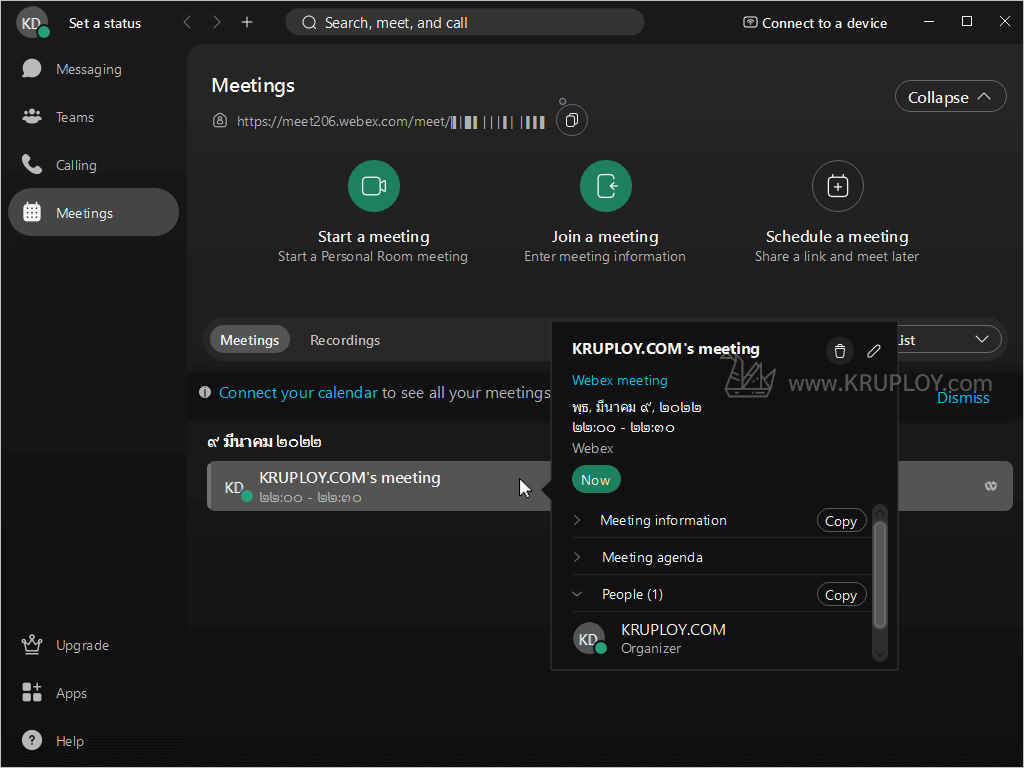This screenshot has width=1024, height=768.
Task: Open Calling in the sidebar
Action: click(76, 165)
